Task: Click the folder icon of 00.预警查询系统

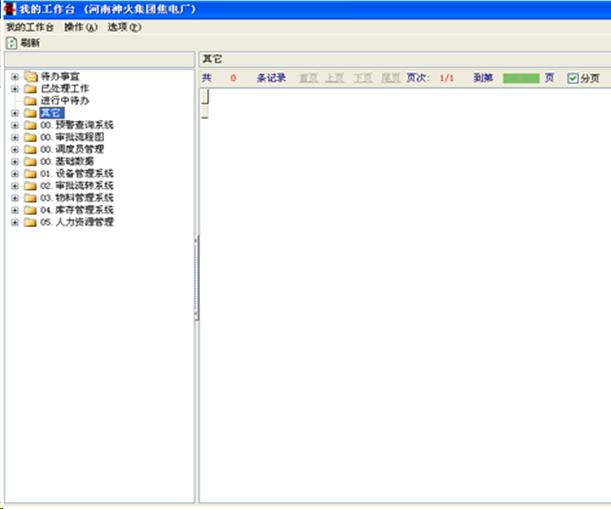Action: [x=30, y=125]
